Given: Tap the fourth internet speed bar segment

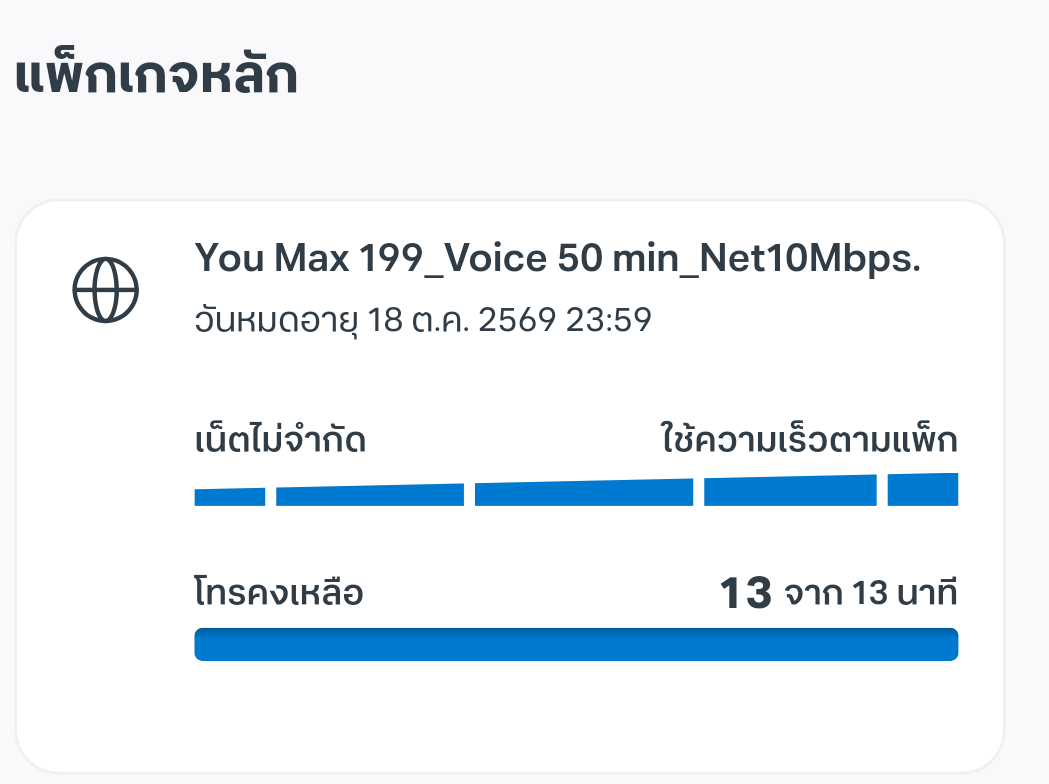Looking at the screenshot, I should tap(790, 491).
